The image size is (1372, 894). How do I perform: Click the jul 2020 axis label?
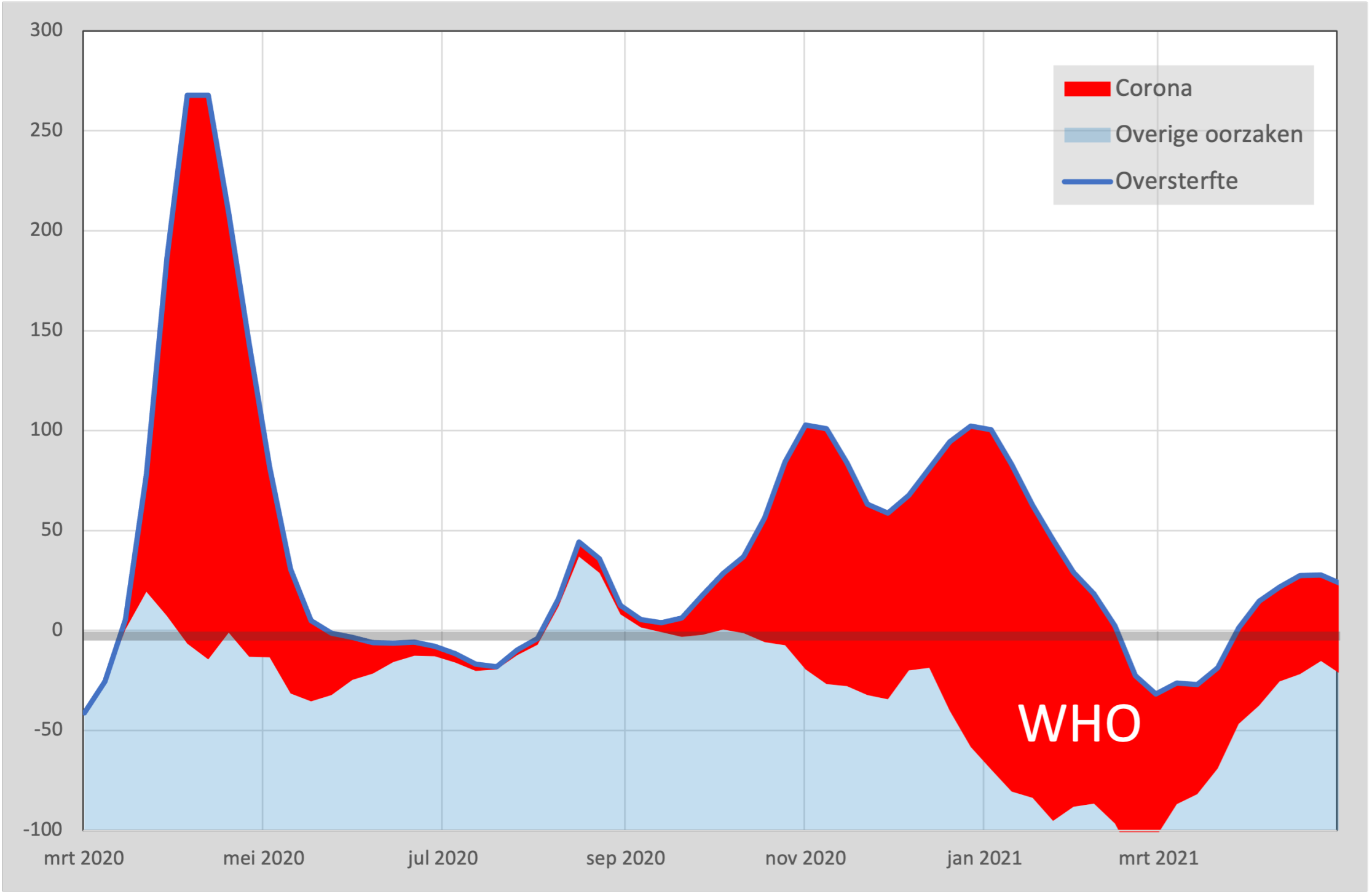point(443,858)
